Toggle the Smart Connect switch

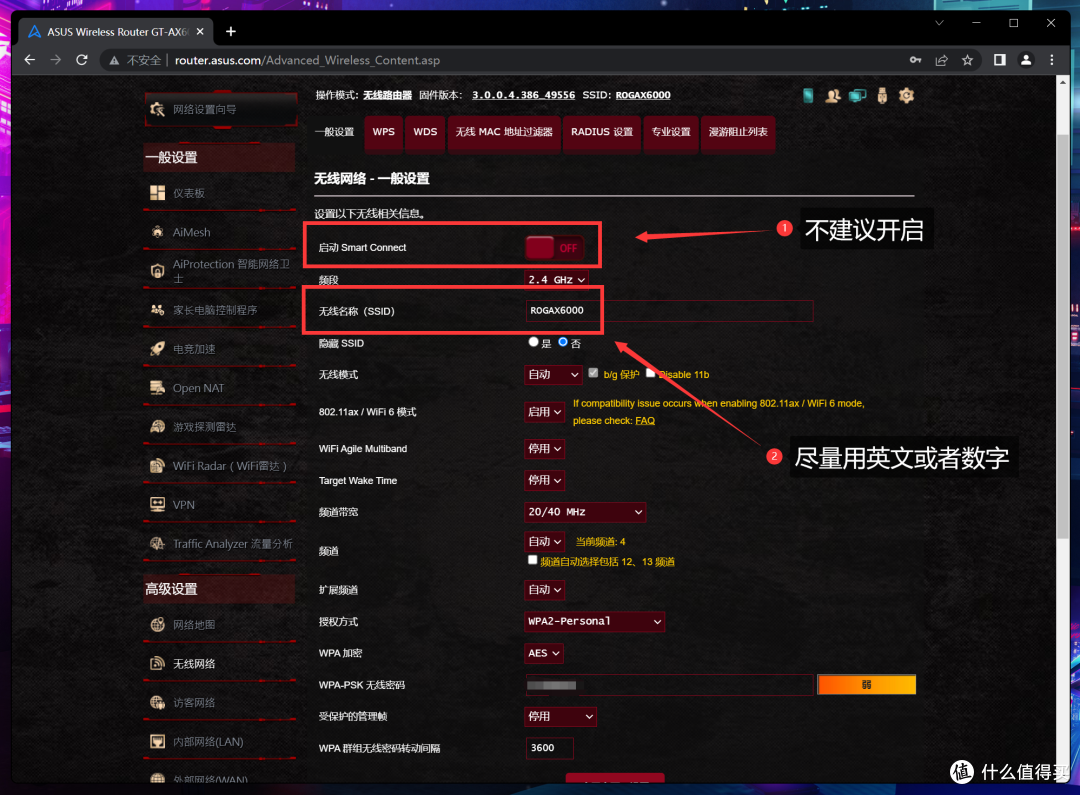coord(555,248)
